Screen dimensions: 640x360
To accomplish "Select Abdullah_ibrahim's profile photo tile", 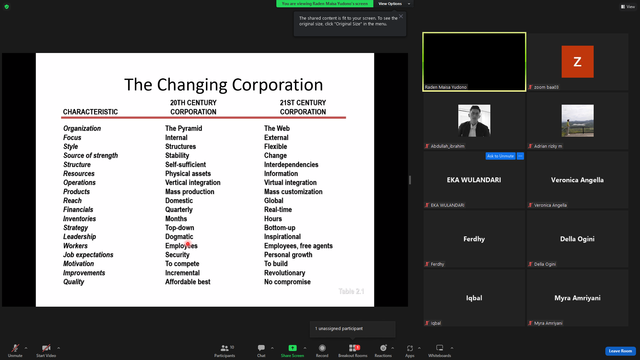I will point(474,120).
